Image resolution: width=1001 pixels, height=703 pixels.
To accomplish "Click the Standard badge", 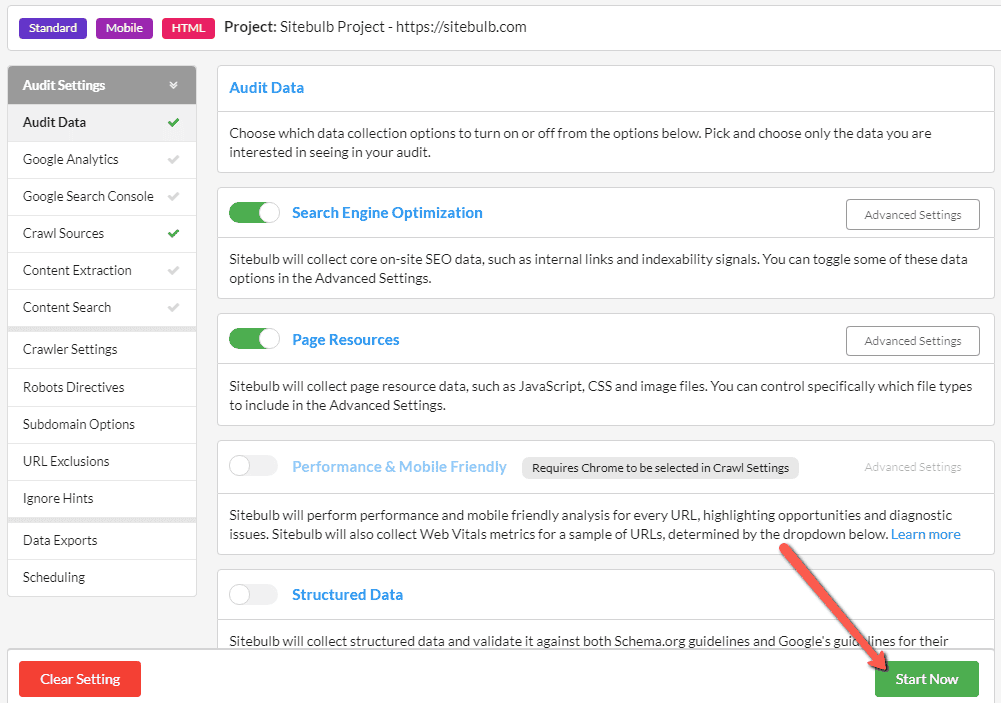I will click(53, 28).
